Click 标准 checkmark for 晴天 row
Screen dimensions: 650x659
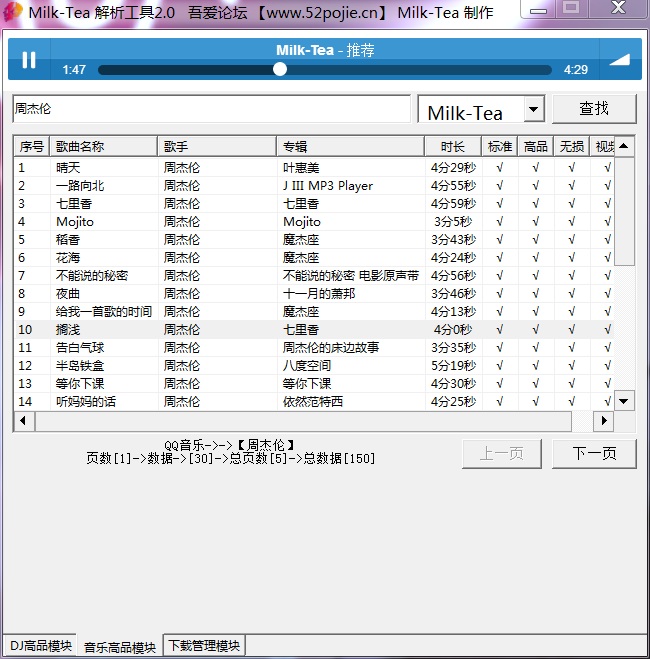[500, 168]
